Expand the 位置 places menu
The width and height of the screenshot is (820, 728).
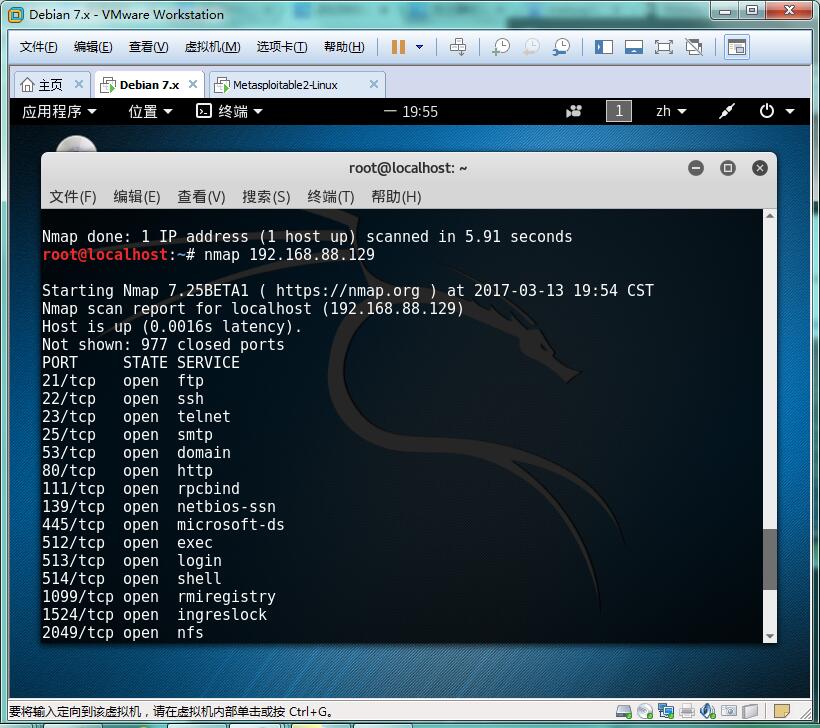151,111
